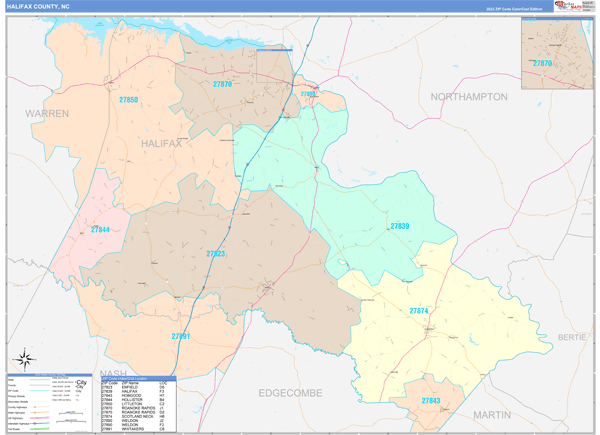Screen dimensions: 600x435
Task: Click ZIP code label 27874
Action: pos(418,311)
